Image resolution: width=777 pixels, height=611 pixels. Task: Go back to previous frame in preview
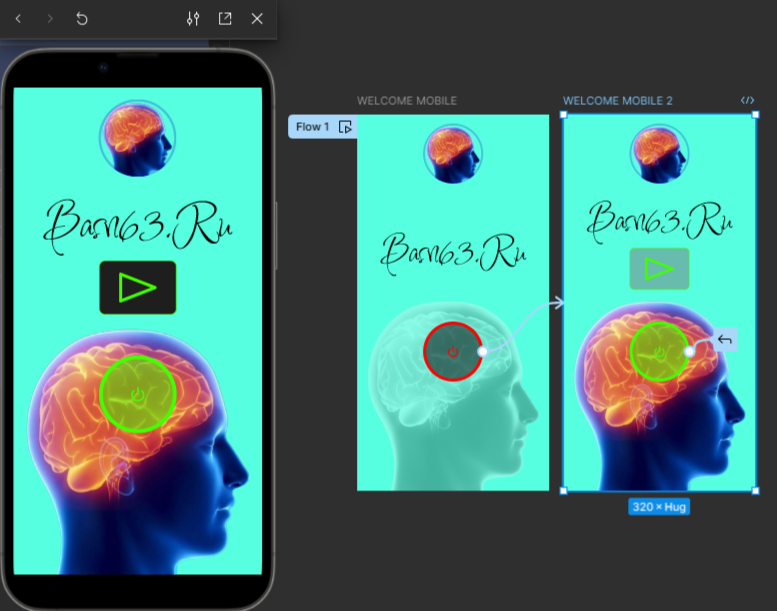pyautogui.click(x=18, y=19)
